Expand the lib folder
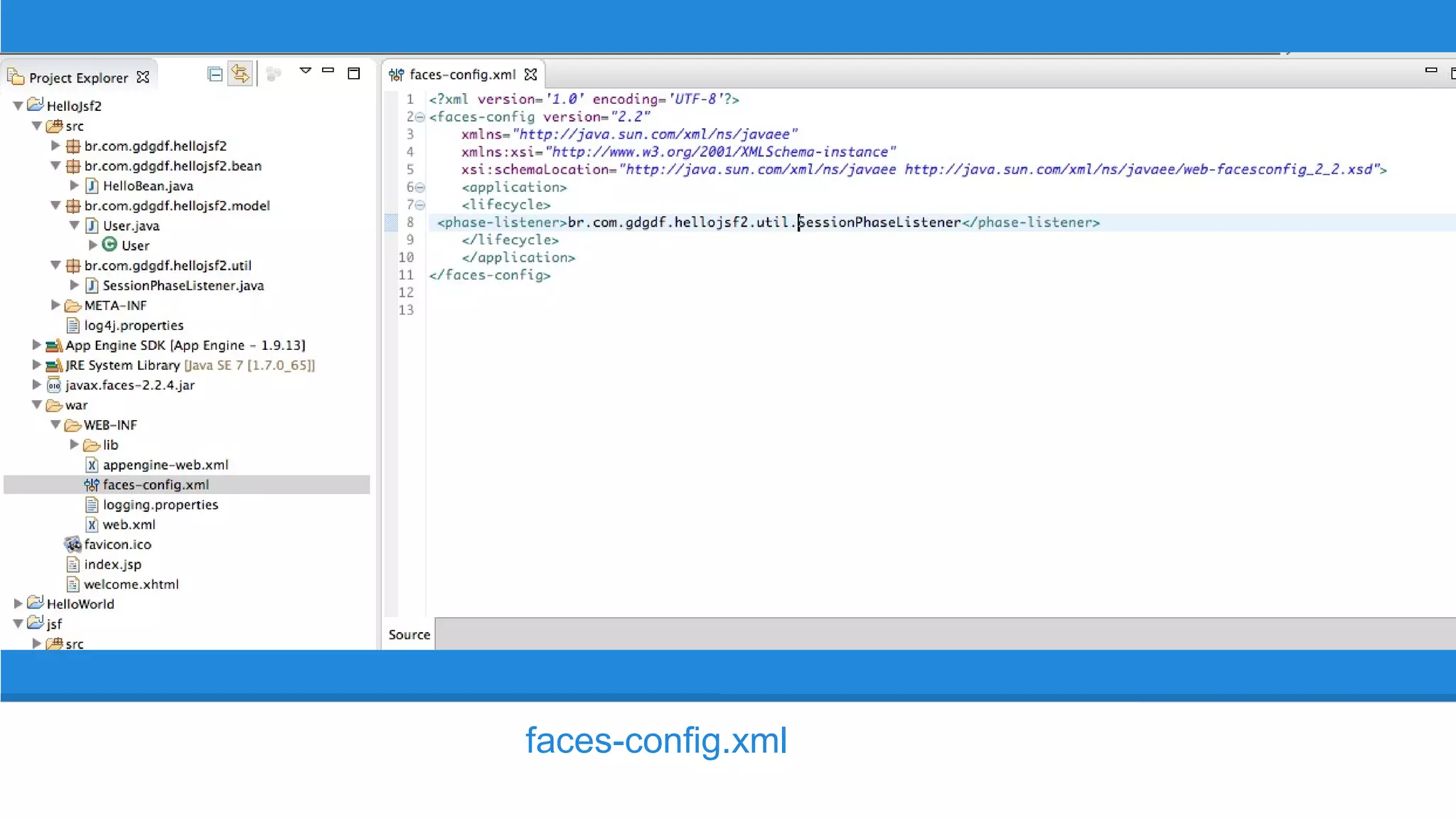This screenshot has height=819, width=1456. (74, 444)
